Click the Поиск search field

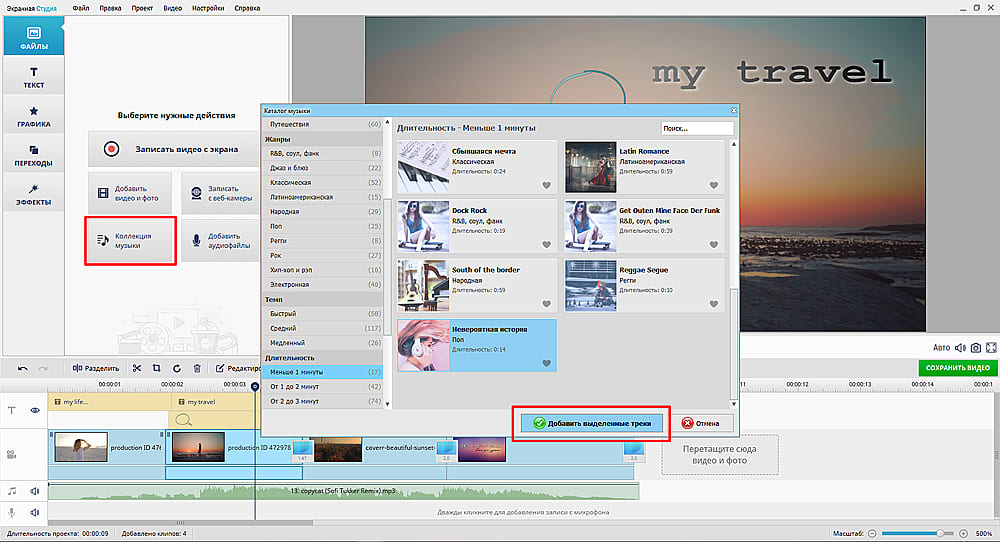(697, 128)
